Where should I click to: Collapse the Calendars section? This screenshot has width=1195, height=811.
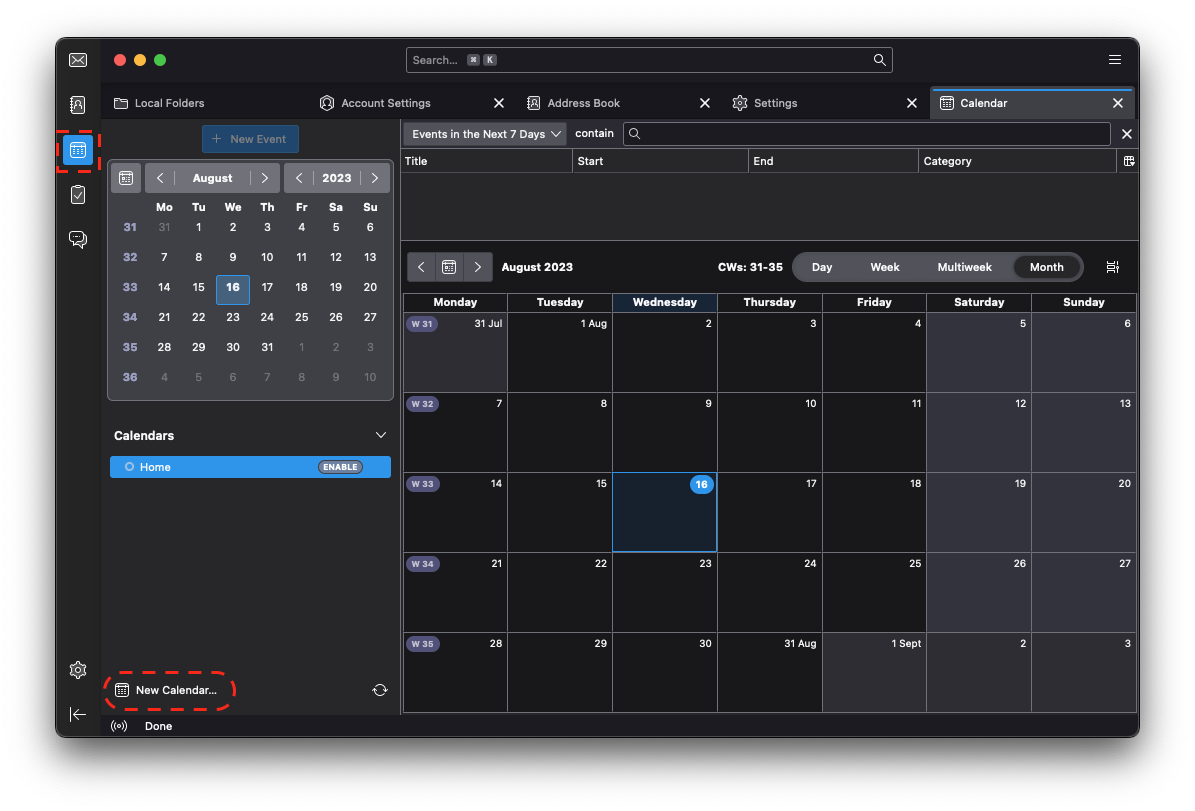pyautogui.click(x=380, y=435)
